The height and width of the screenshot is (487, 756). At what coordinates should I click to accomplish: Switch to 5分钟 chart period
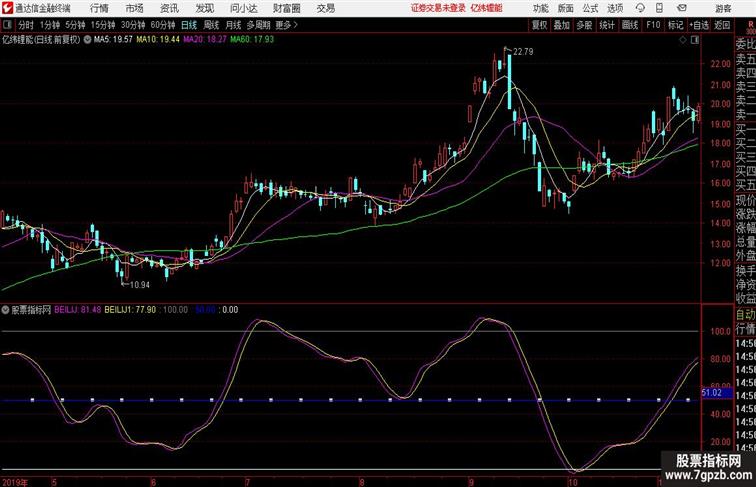75,25
